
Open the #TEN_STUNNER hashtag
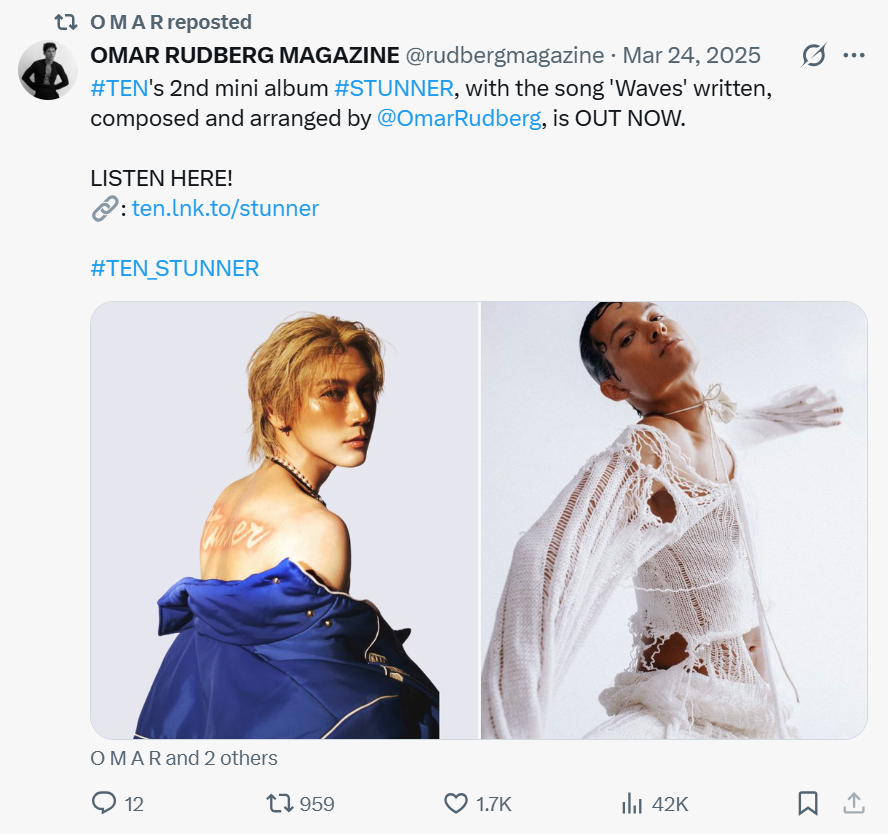click(175, 268)
